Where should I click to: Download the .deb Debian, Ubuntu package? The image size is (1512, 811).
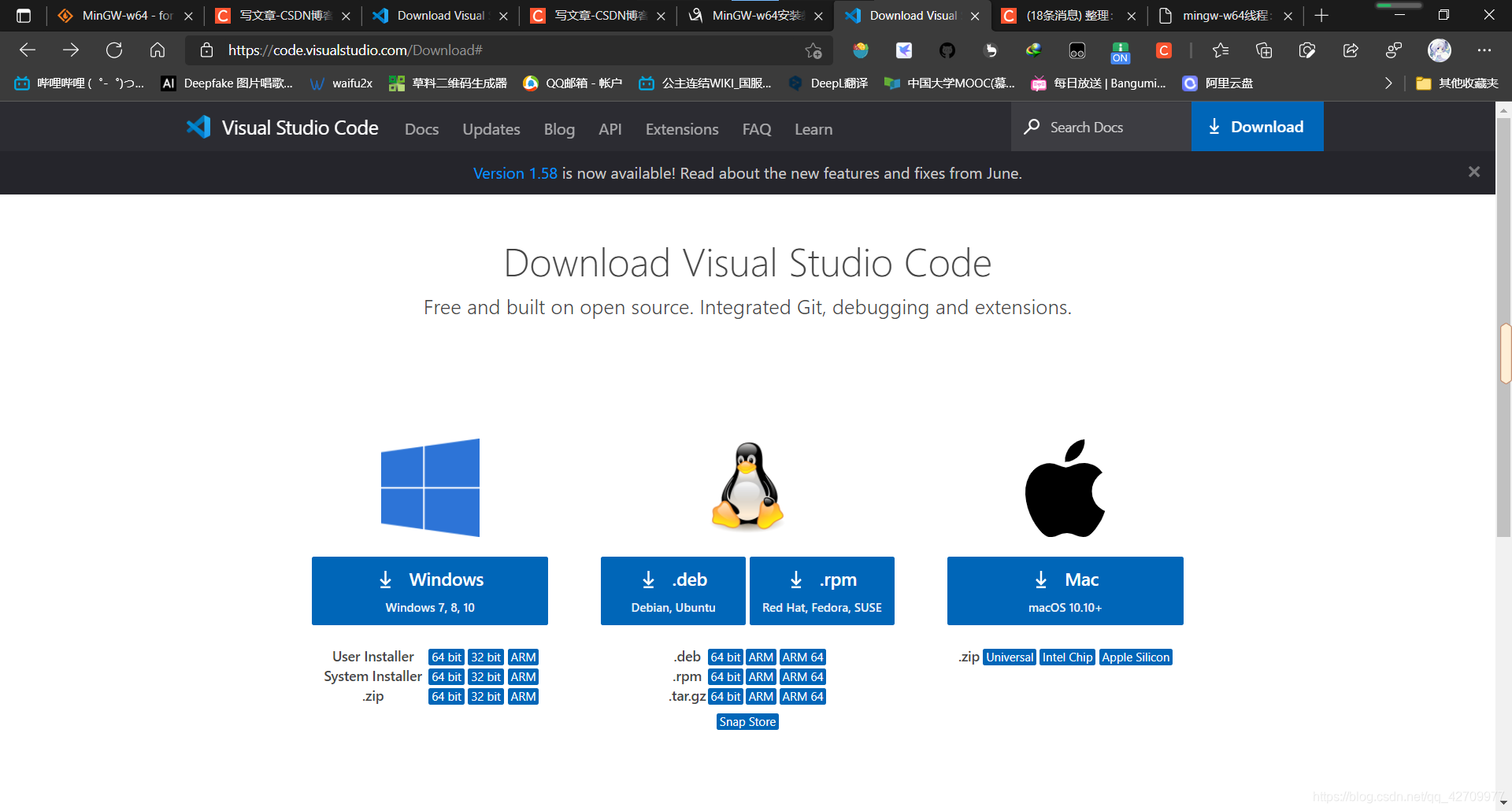(x=673, y=591)
